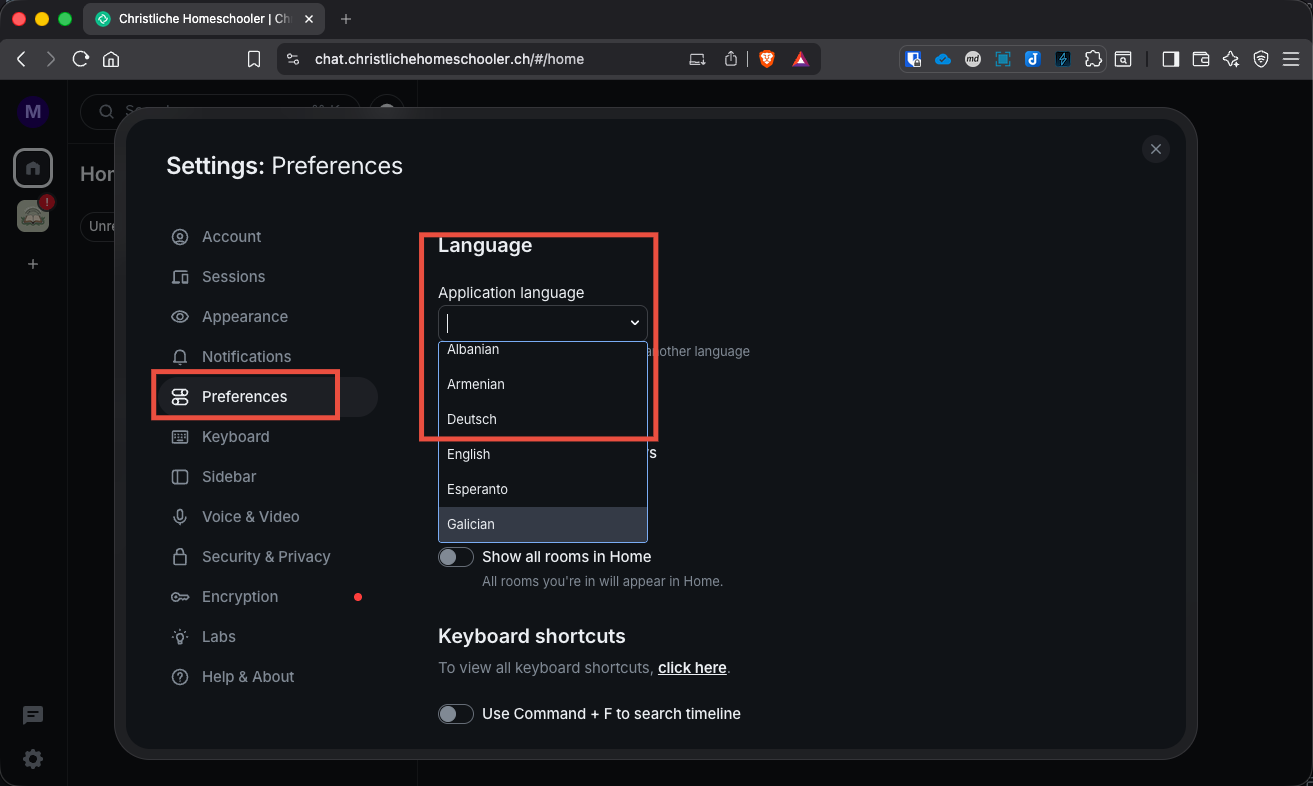Switch to the Appearance settings tab
The height and width of the screenshot is (786, 1313).
pos(267,317)
